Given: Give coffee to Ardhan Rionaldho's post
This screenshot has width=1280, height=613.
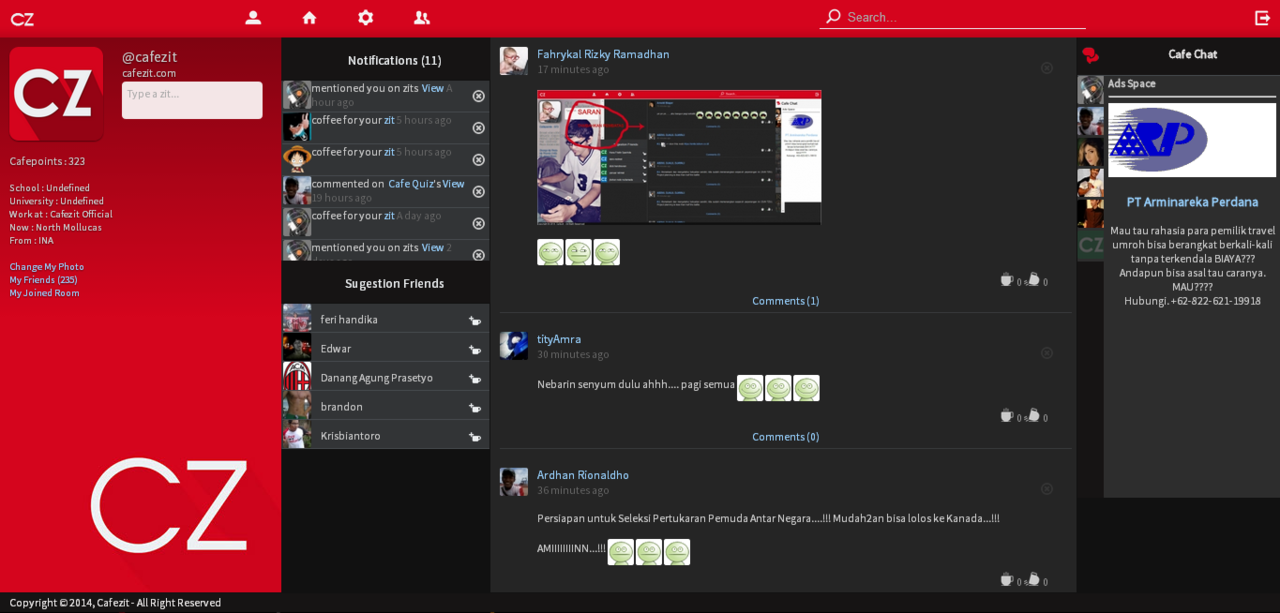Looking at the screenshot, I should (1007, 579).
